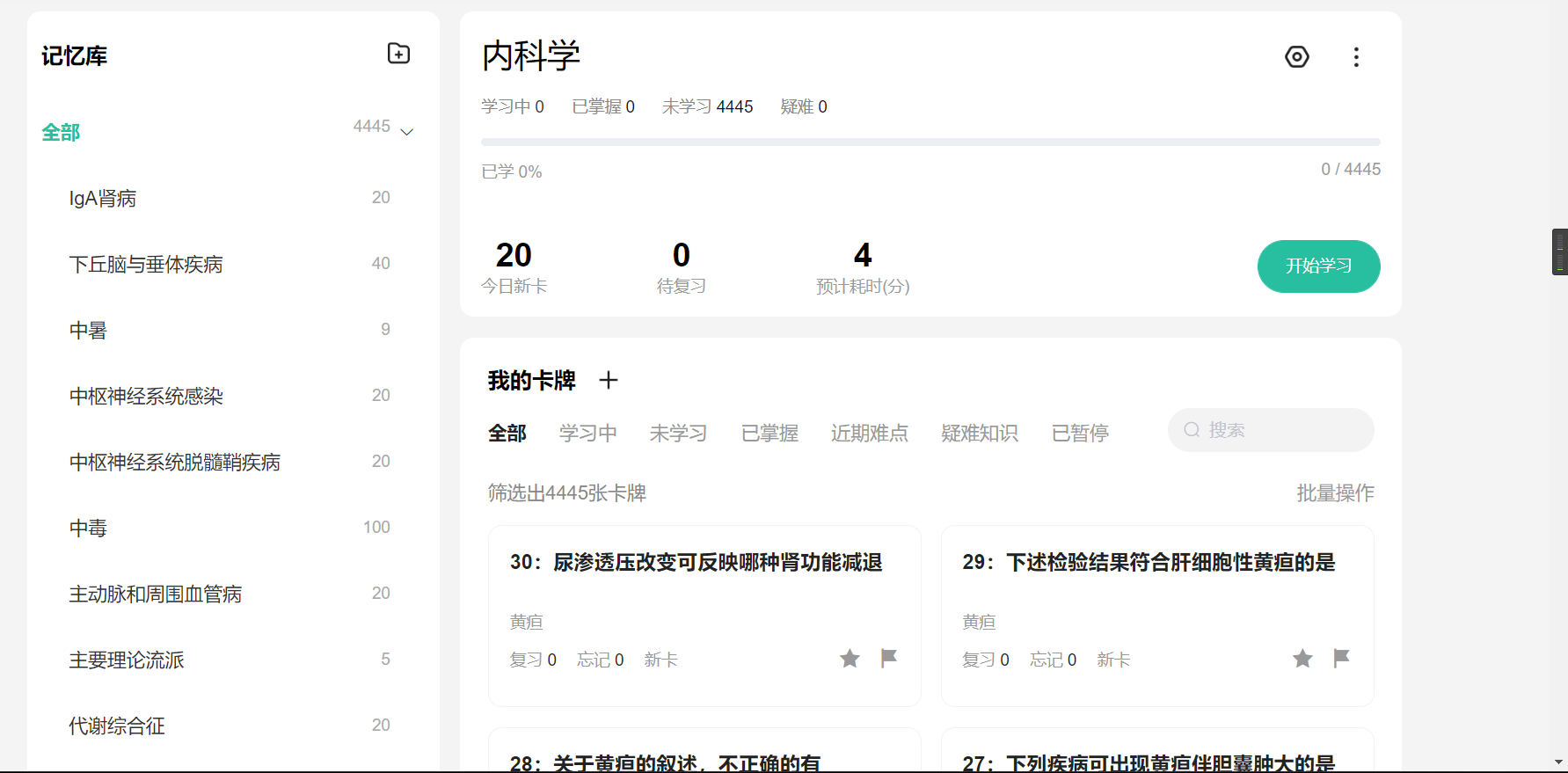Click the 已掌握 0 statistic

[603, 106]
